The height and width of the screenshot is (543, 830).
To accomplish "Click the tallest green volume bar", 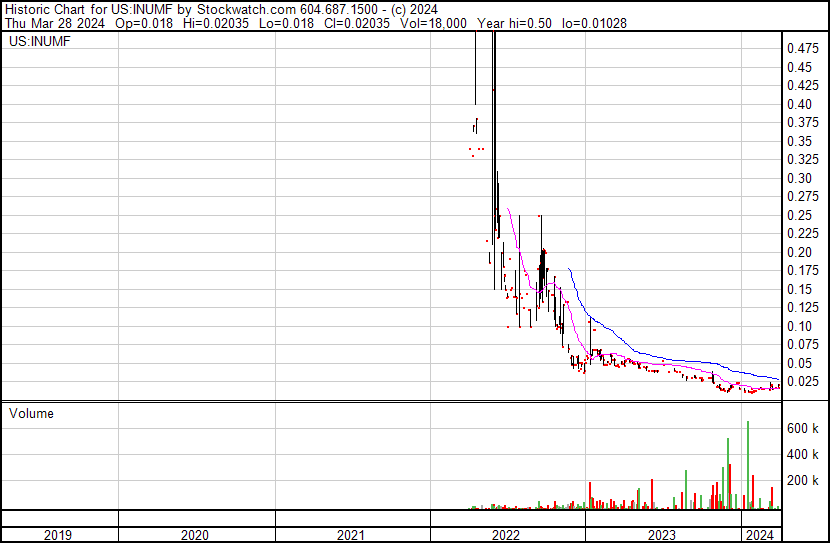I will tap(748, 465).
